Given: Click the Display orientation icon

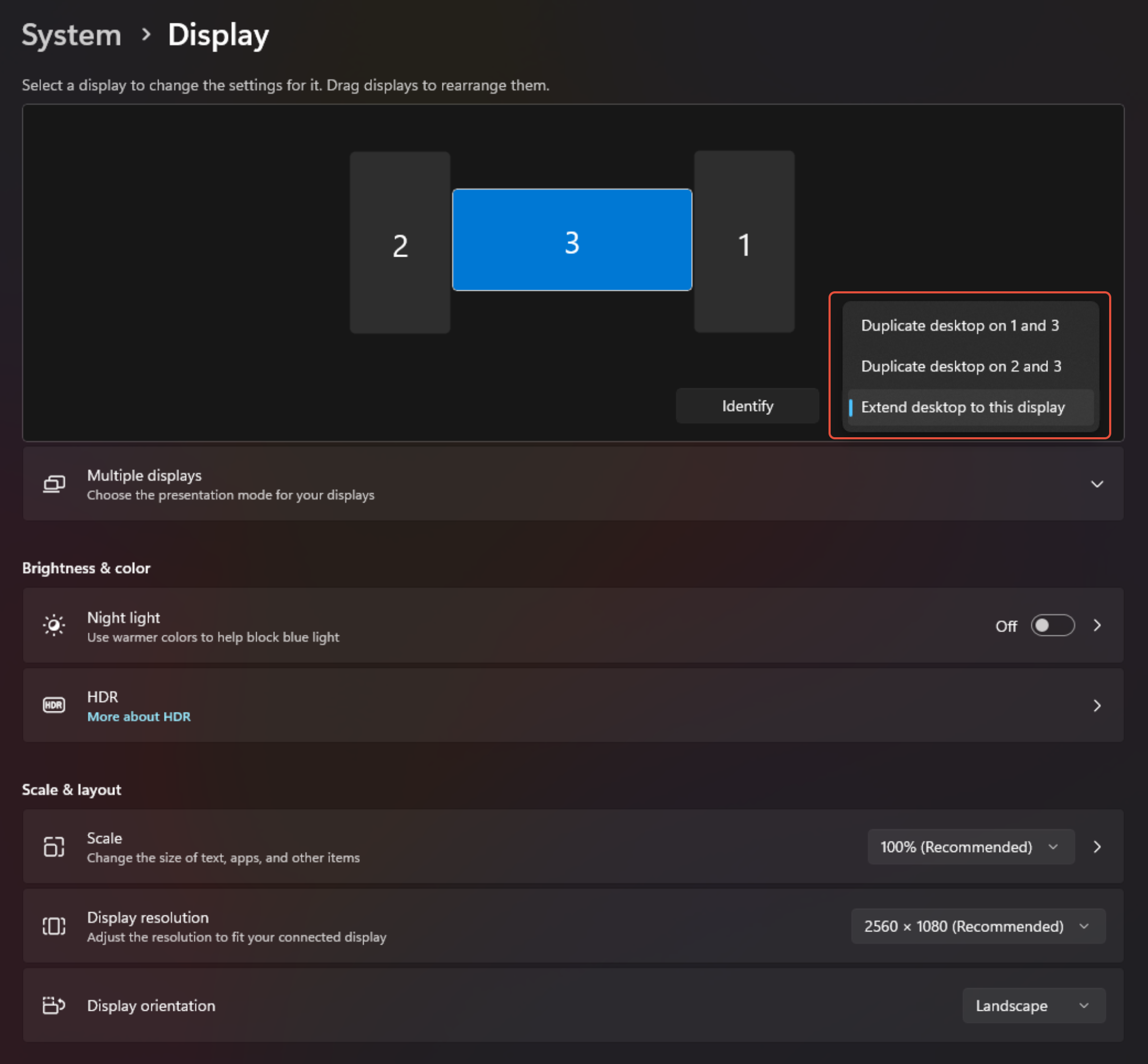Looking at the screenshot, I should 54,1005.
